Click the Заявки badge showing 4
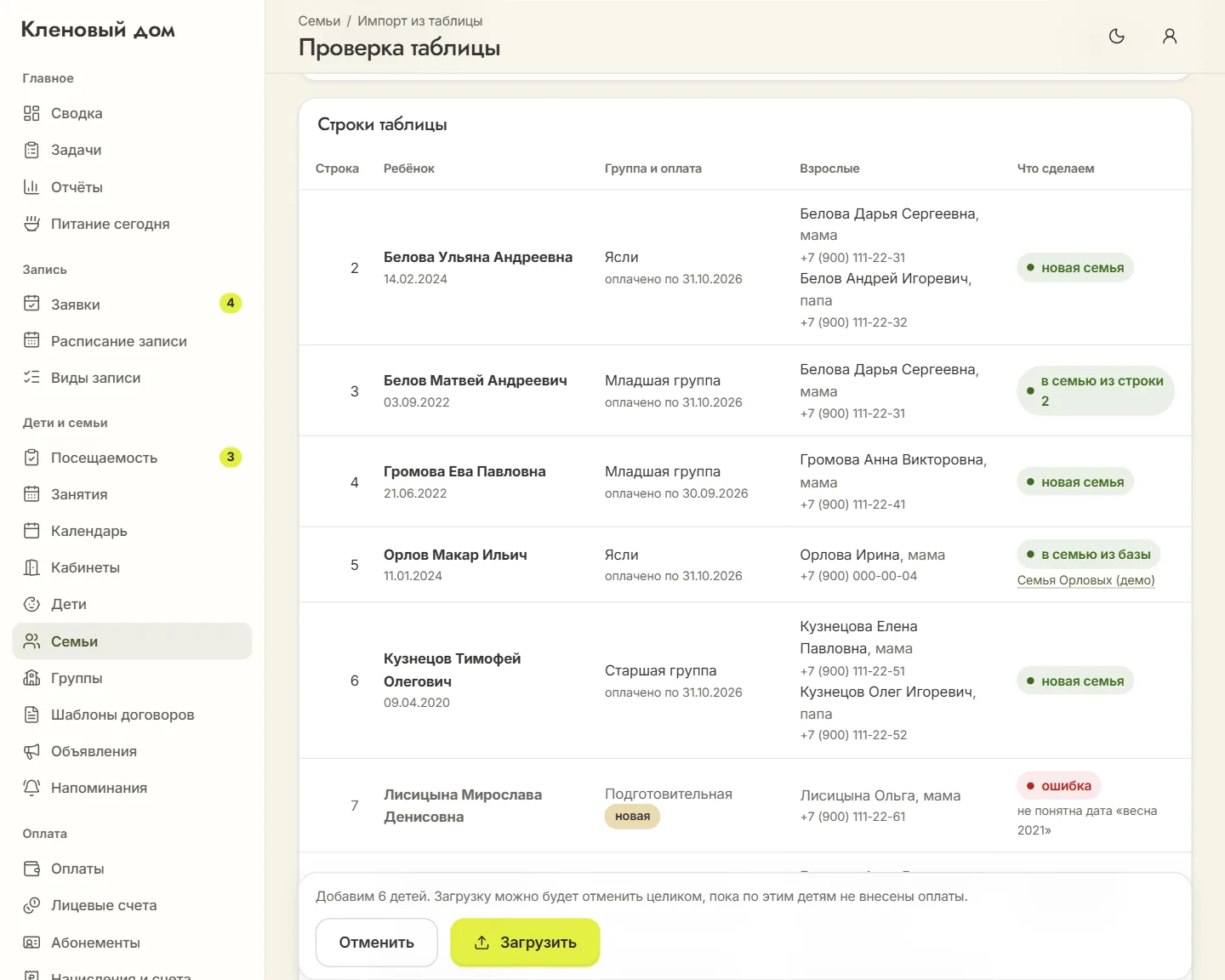Screen dimensions: 1225x980 click(231, 304)
